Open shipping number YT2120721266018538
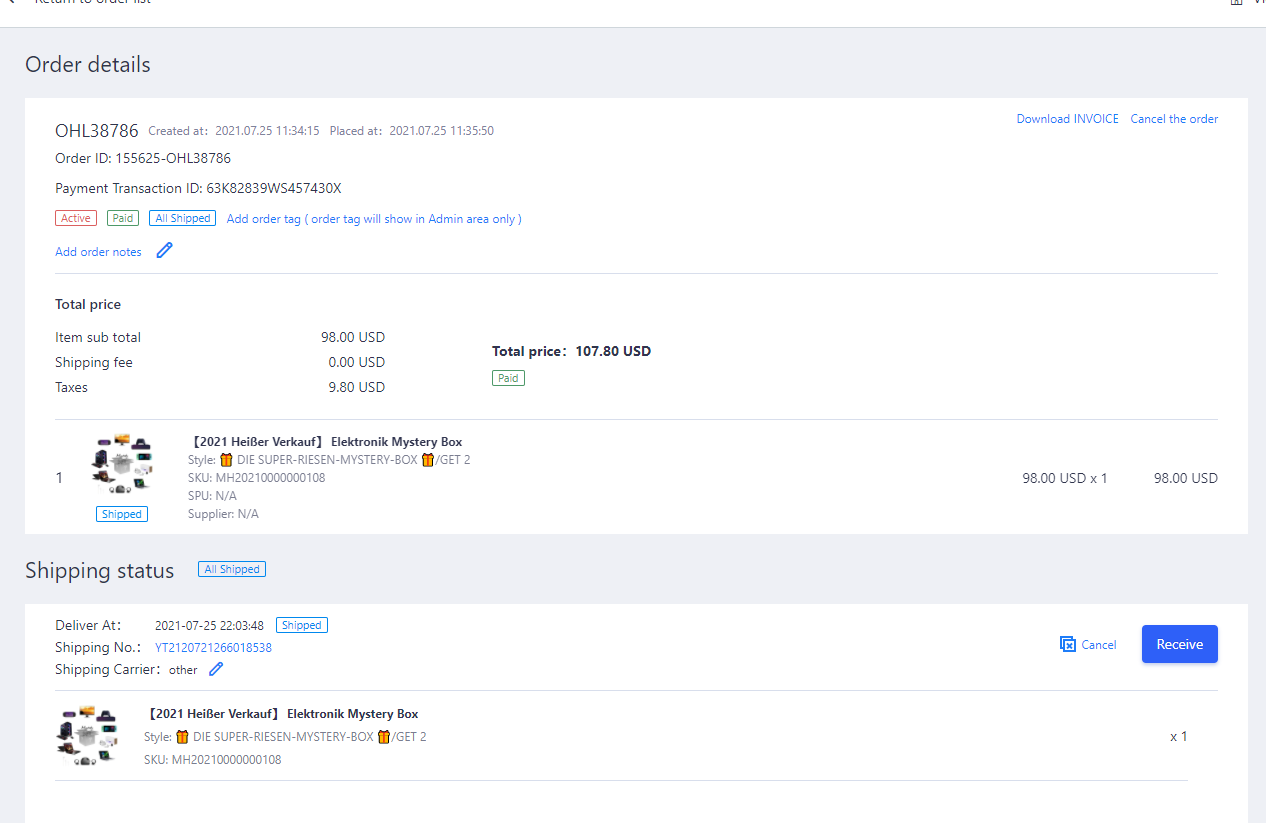The image size is (1266, 823). [x=213, y=647]
